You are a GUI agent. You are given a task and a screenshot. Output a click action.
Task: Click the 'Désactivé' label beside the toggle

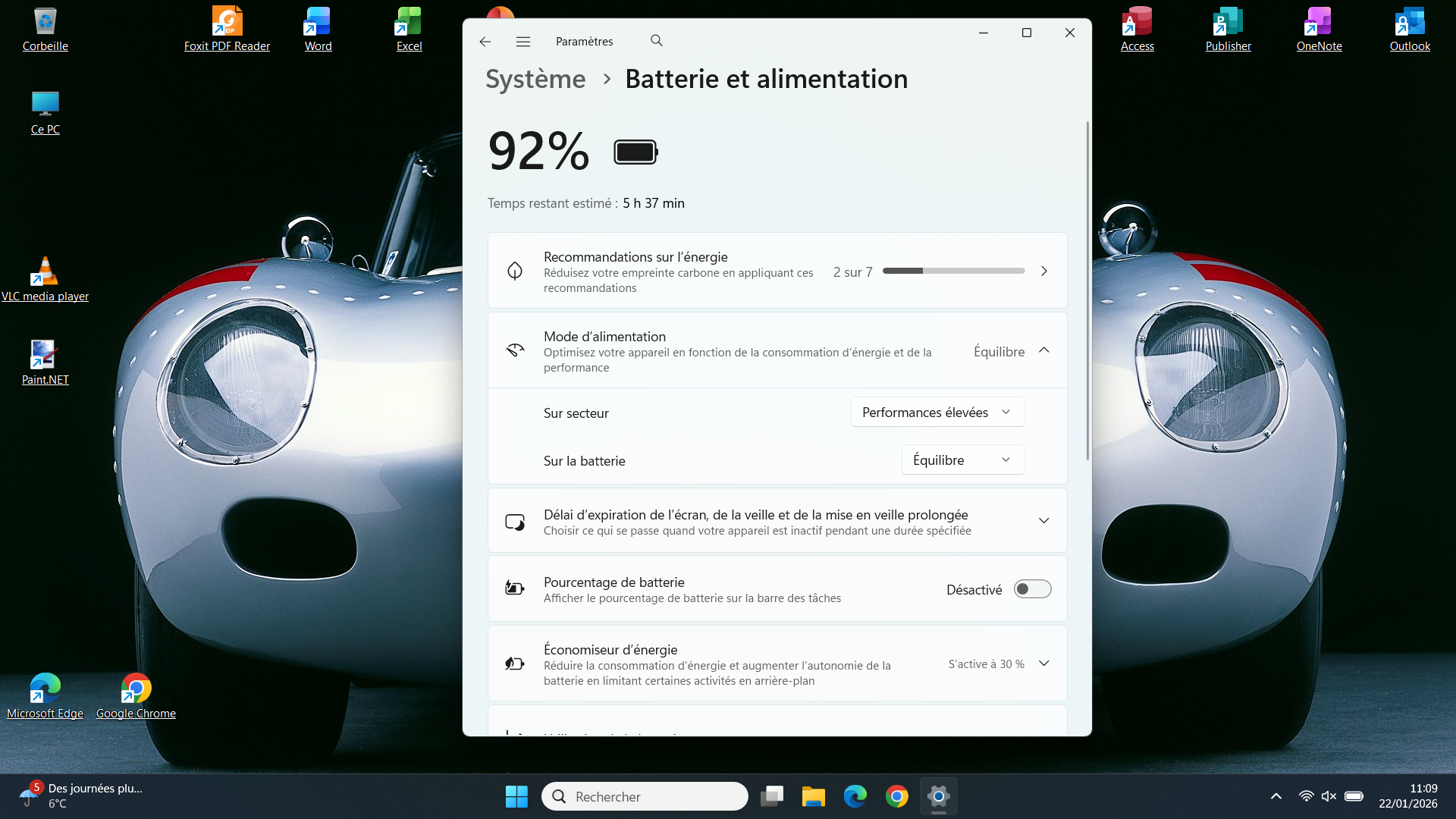point(974,589)
